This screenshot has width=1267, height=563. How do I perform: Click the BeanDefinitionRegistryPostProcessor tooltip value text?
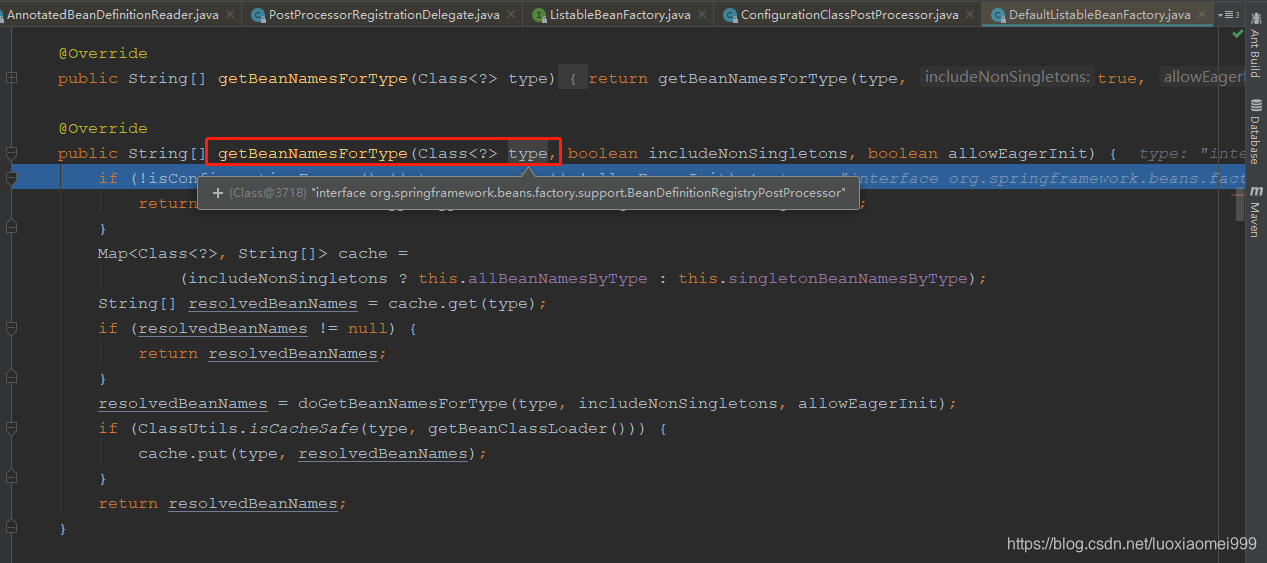(578, 193)
